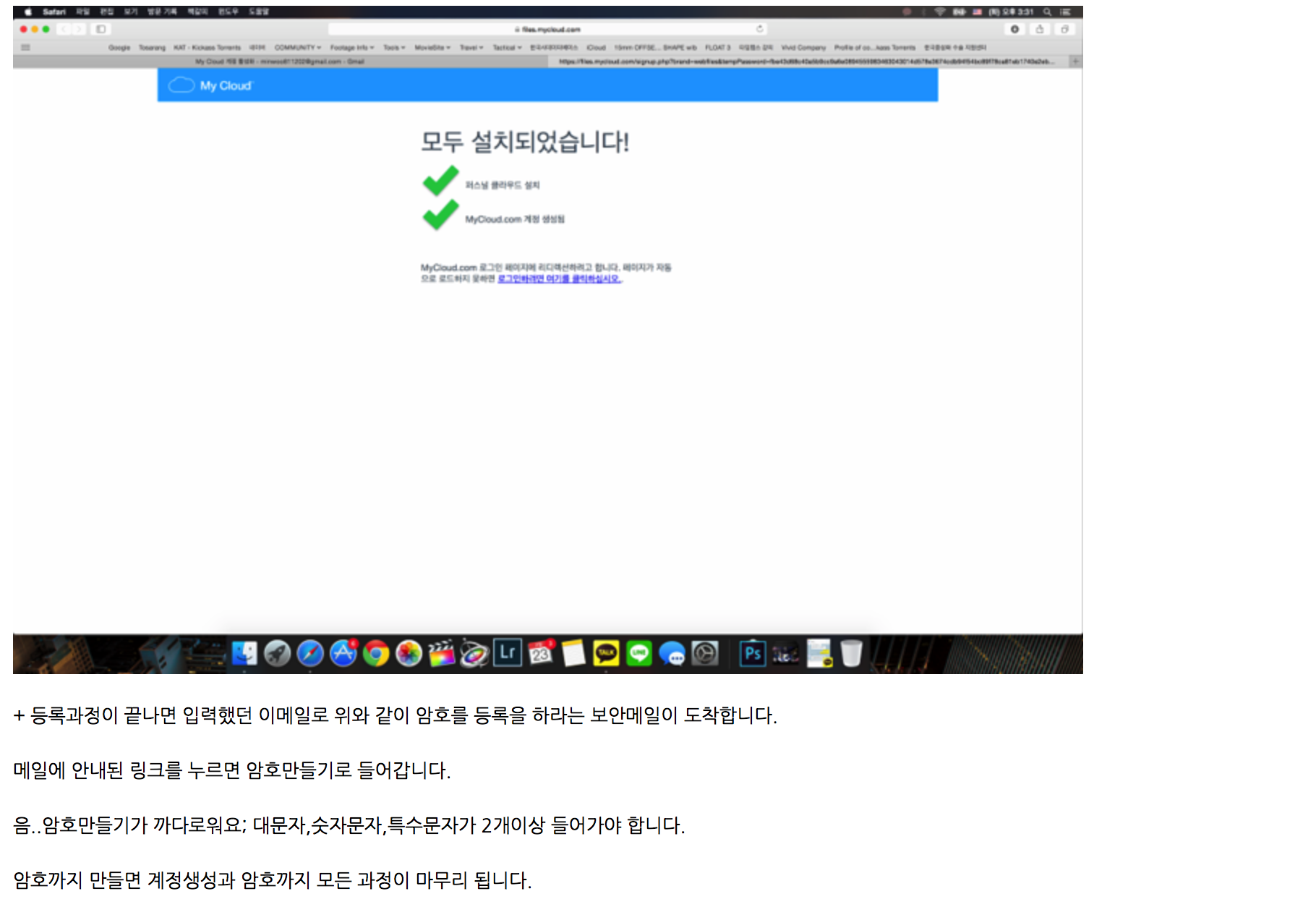Open Notification Center icon in menu bar
Image resolution: width=1316 pixels, height=920 pixels.
[1066, 12]
